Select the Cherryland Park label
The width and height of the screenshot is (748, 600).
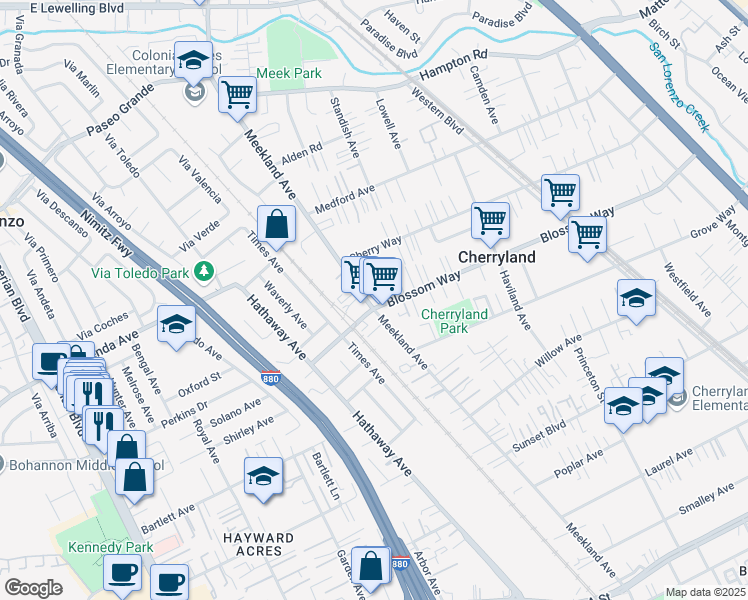[454, 320]
